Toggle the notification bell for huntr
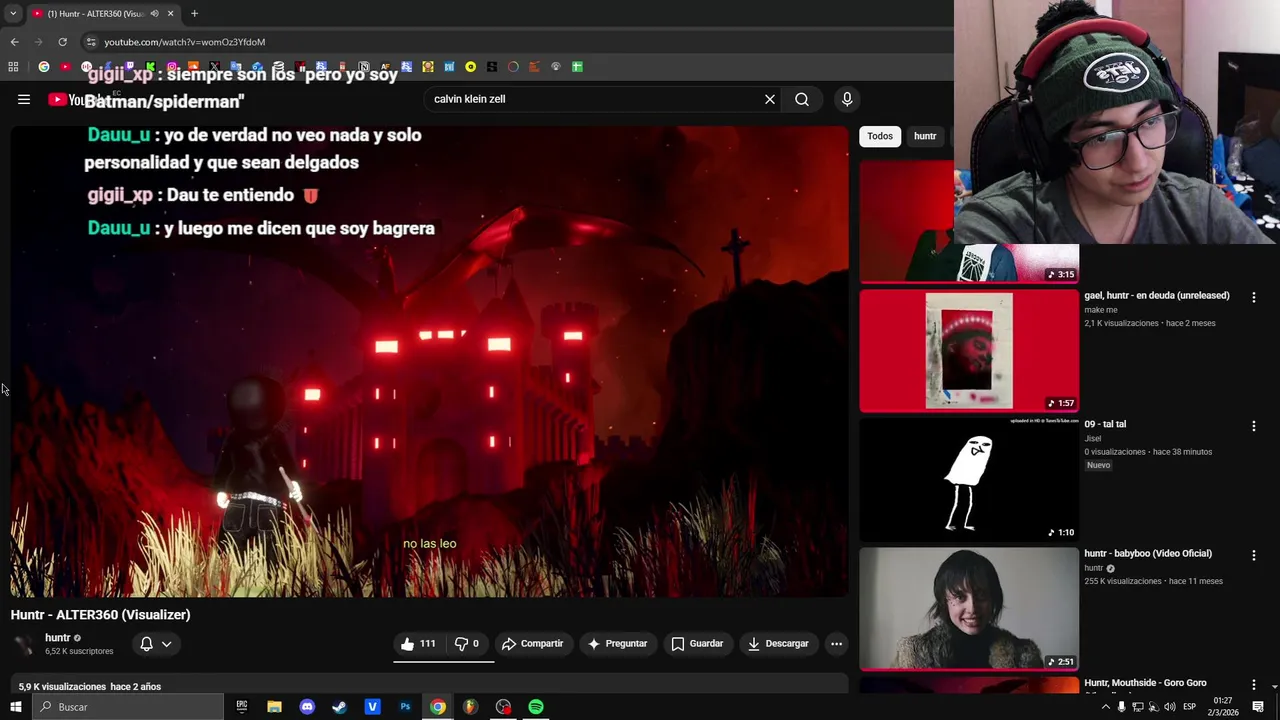 (146, 644)
